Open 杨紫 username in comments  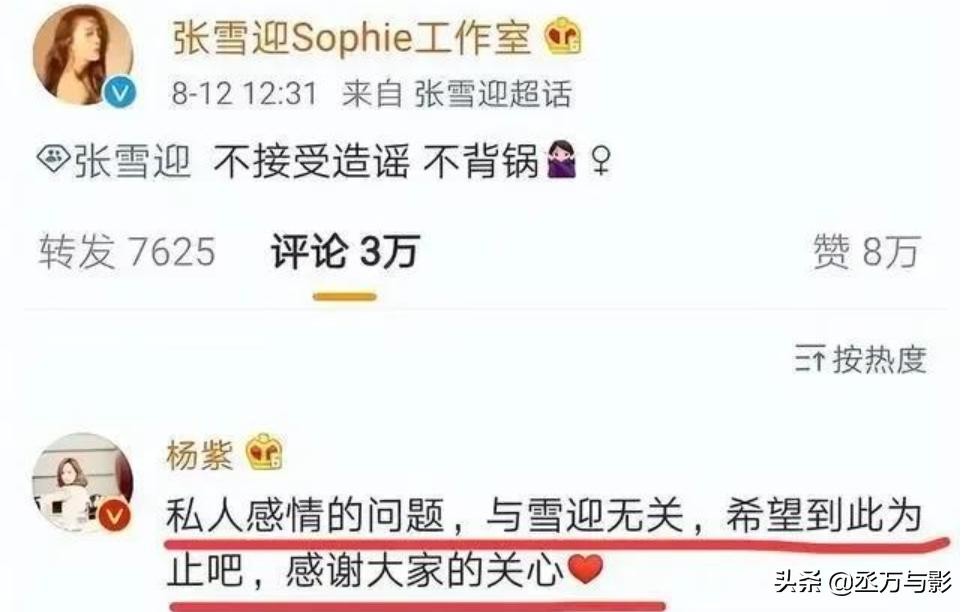pyautogui.click(x=199, y=455)
